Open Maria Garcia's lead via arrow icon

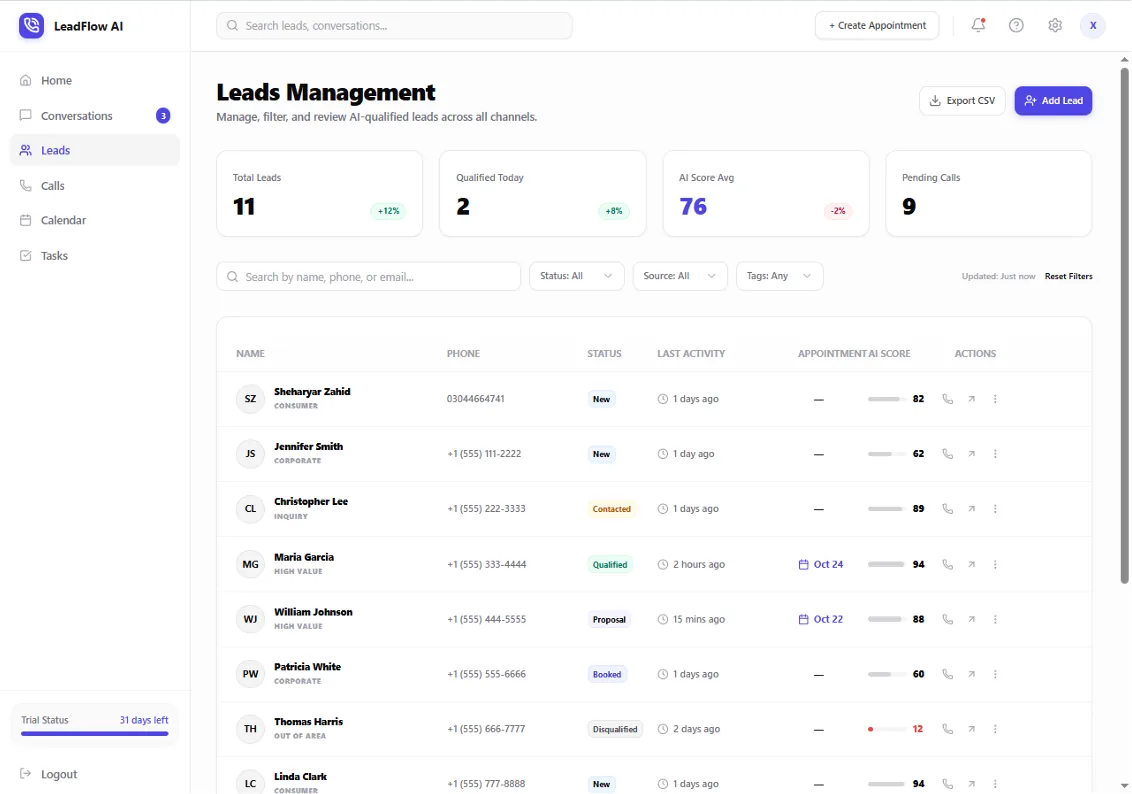972,564
